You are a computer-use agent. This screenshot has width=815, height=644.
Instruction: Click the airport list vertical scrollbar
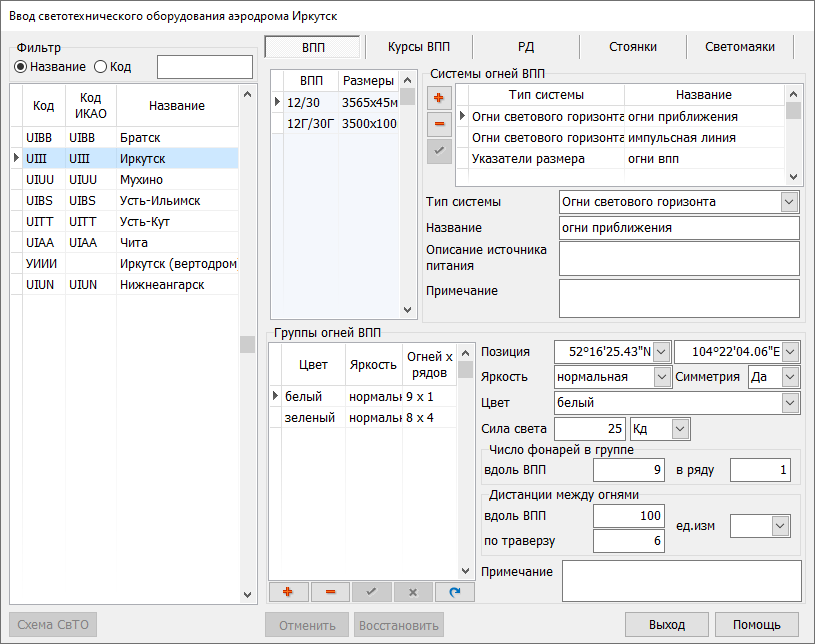[x=248, y=343]
